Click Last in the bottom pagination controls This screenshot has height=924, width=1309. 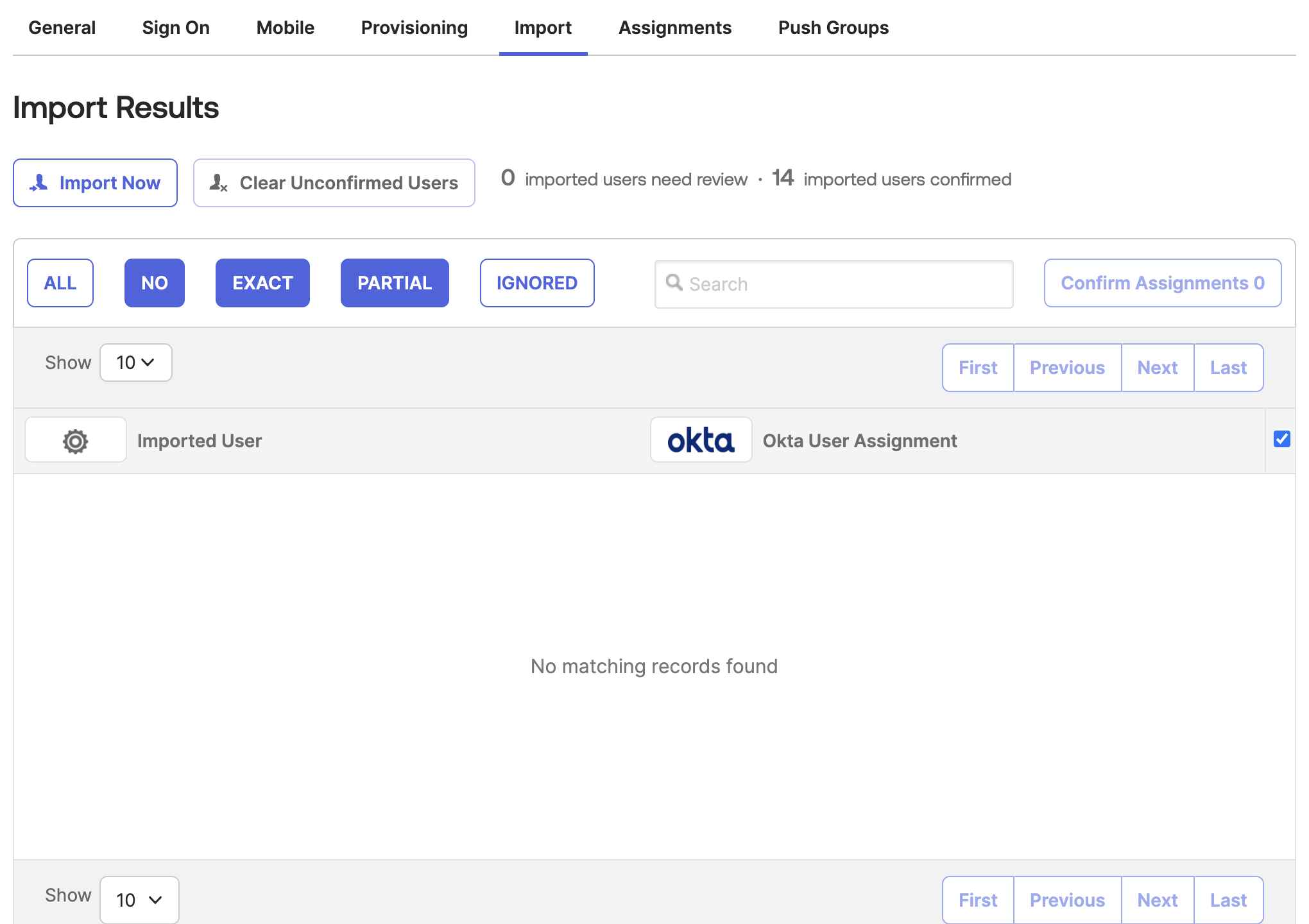1228,900
